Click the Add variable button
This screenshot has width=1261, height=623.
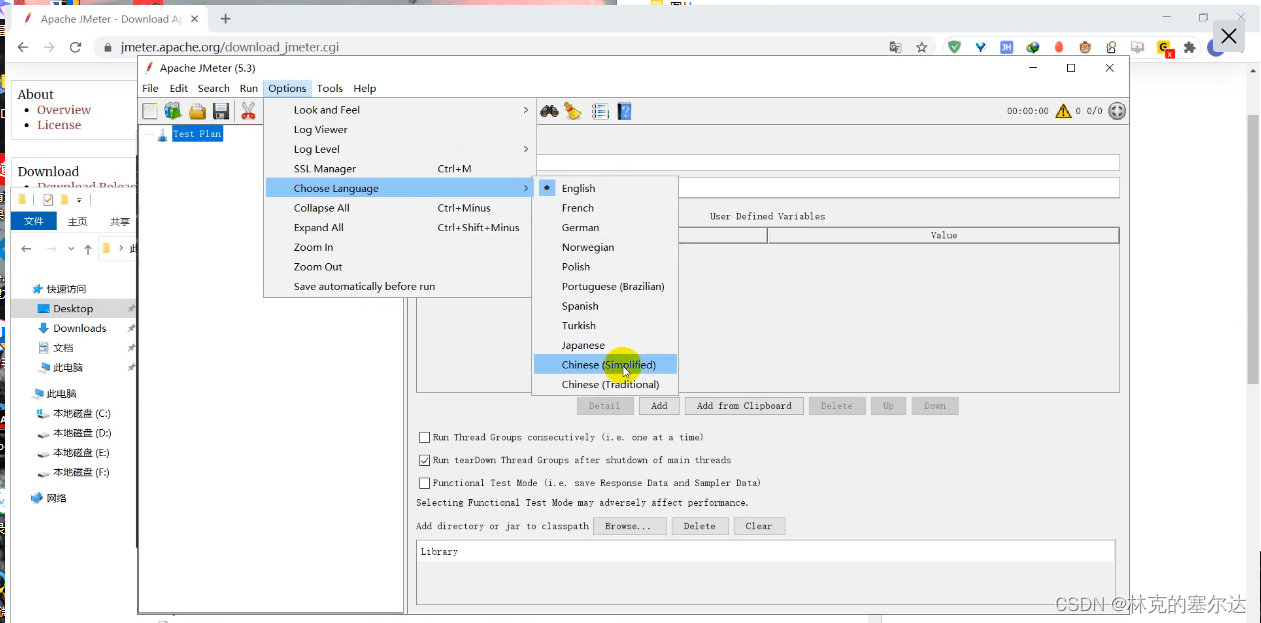click(659, 406)
